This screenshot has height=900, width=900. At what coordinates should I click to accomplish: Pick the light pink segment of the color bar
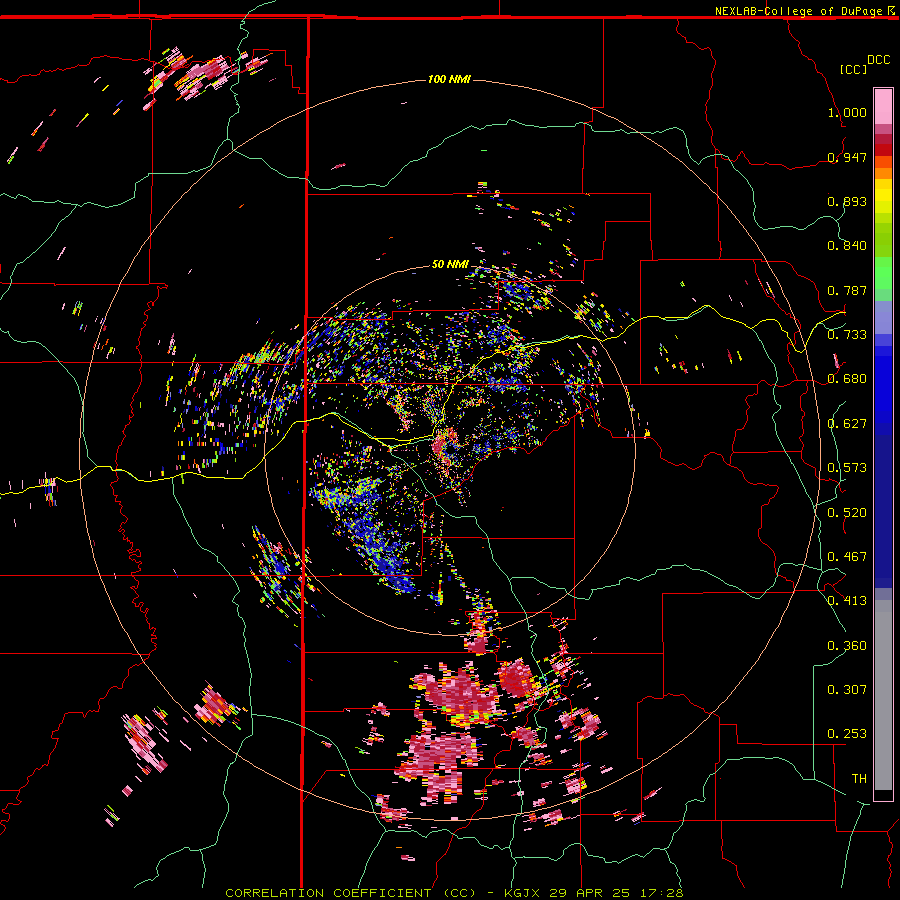coord(883,106)
